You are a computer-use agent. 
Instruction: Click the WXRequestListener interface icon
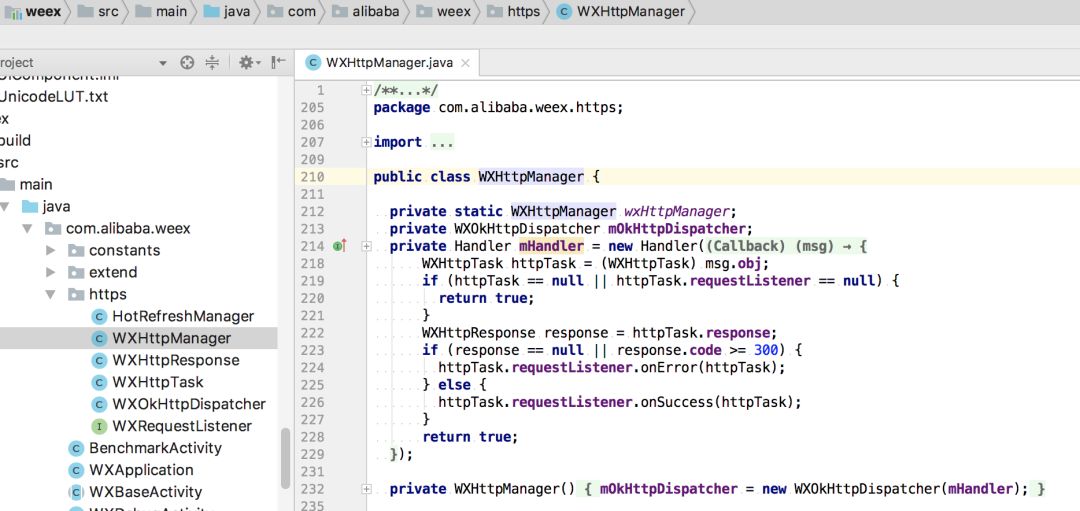(x=99, y=426)
